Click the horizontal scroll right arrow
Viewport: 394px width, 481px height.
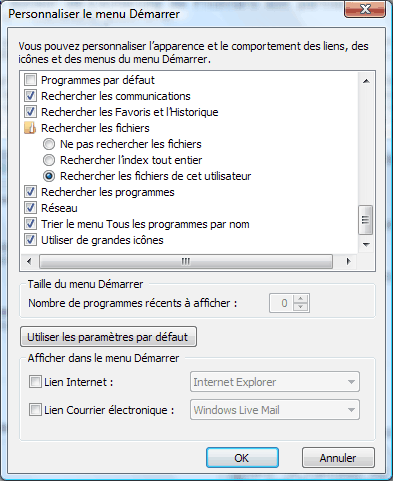click(x=349, y=261)
